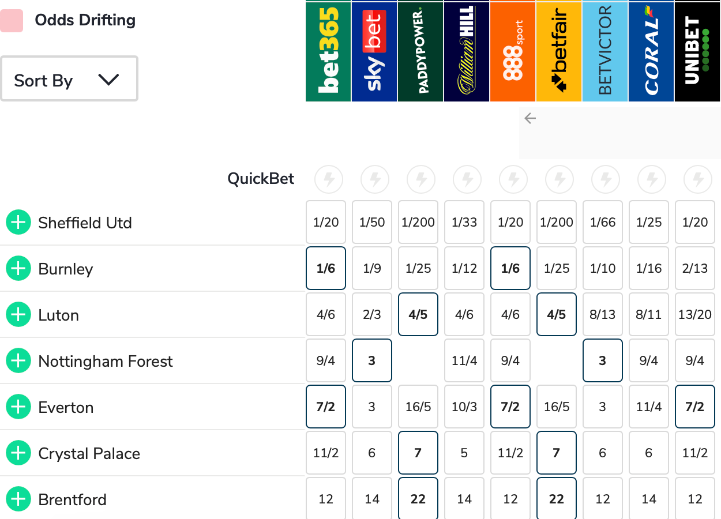Open the Sort By dropdown
The image size is (721, 519).
tap(68, 80)
